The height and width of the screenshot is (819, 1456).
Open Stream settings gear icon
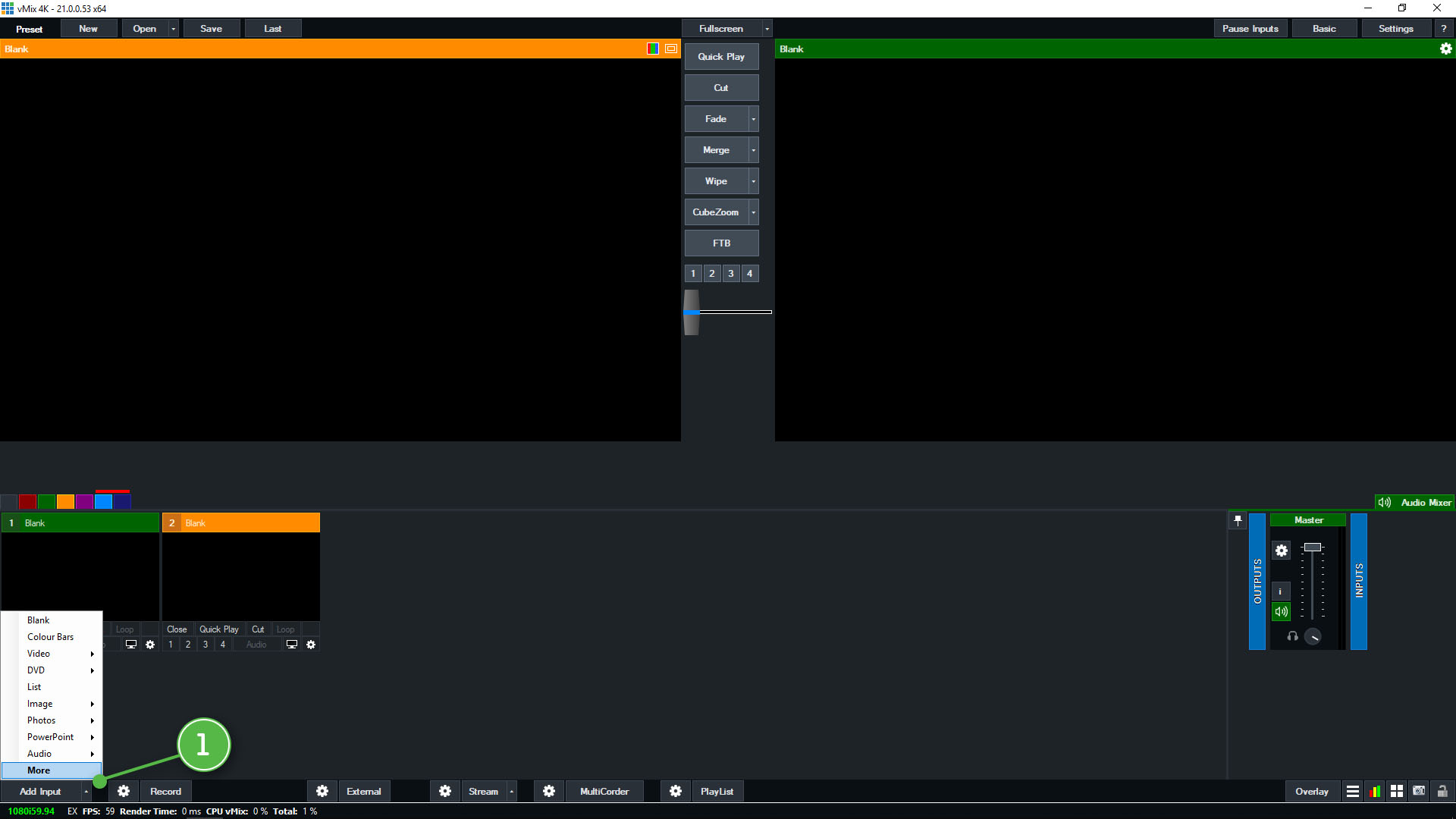click(x=445, y=791)
